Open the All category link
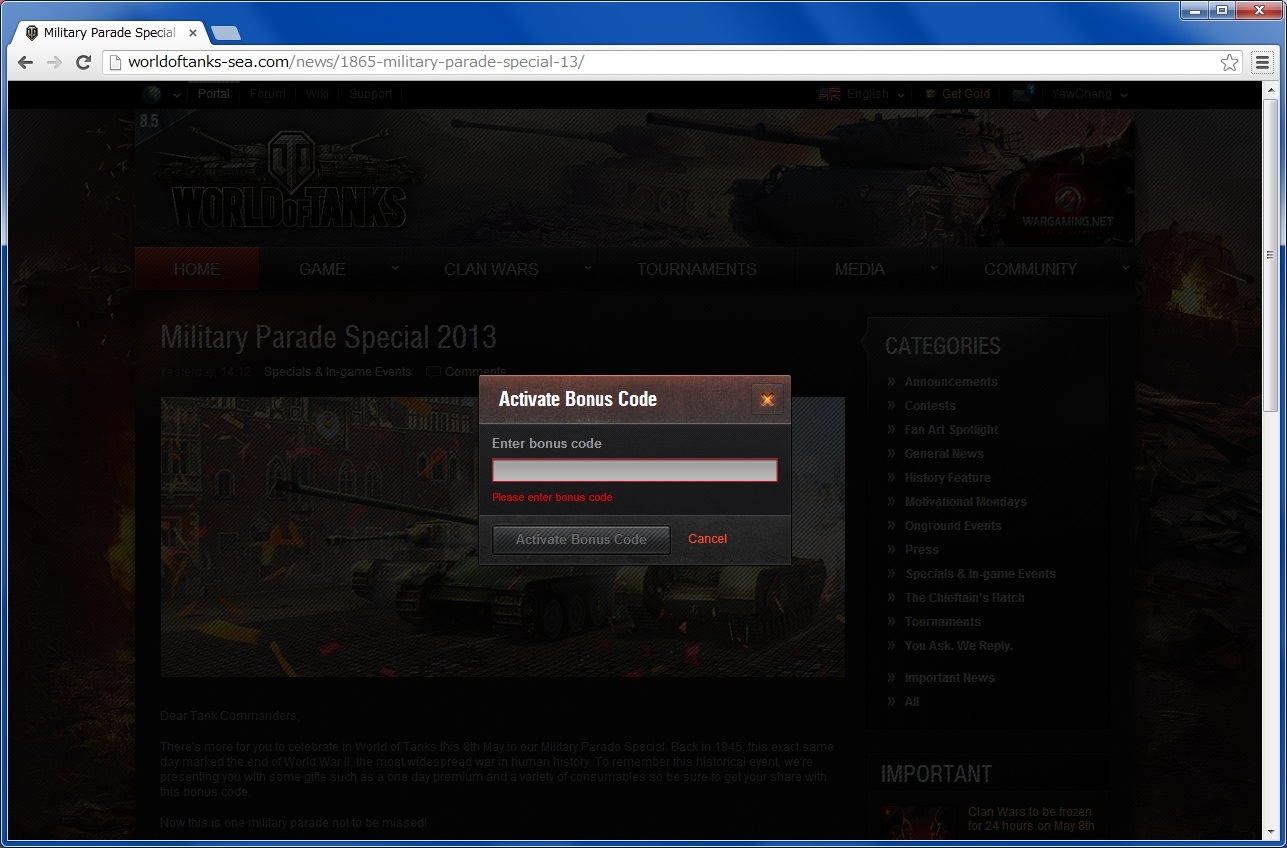Image resolution: width=1287 pixels, height=848 pixels. click(x=912, y=702)
